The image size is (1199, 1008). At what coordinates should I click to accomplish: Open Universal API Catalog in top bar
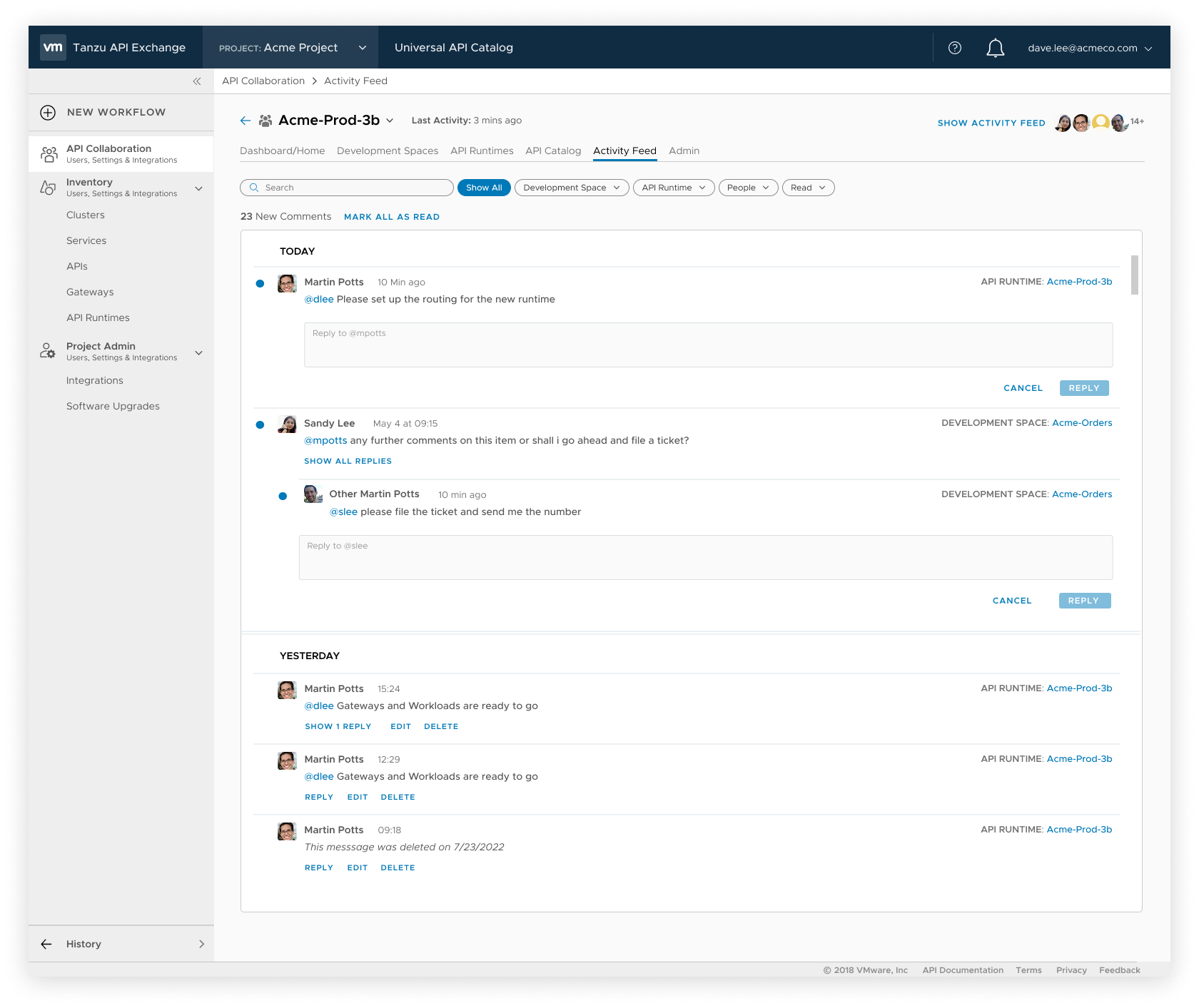(454, 48)
